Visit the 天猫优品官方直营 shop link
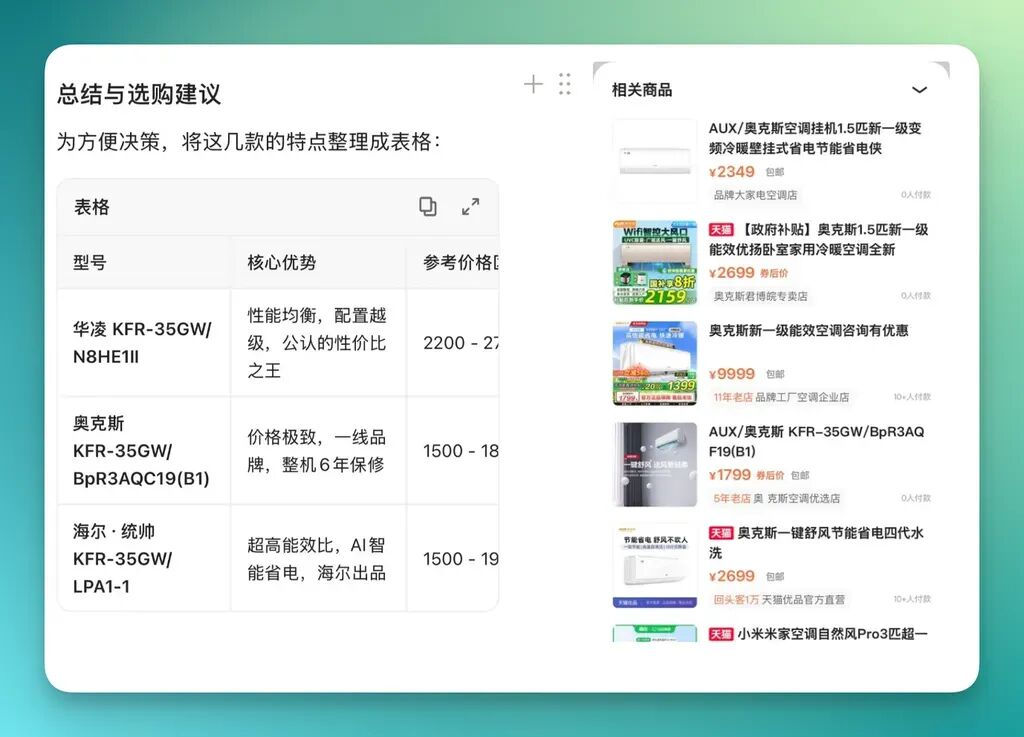This screenshot has width=1024, height=737. point(803,600)
